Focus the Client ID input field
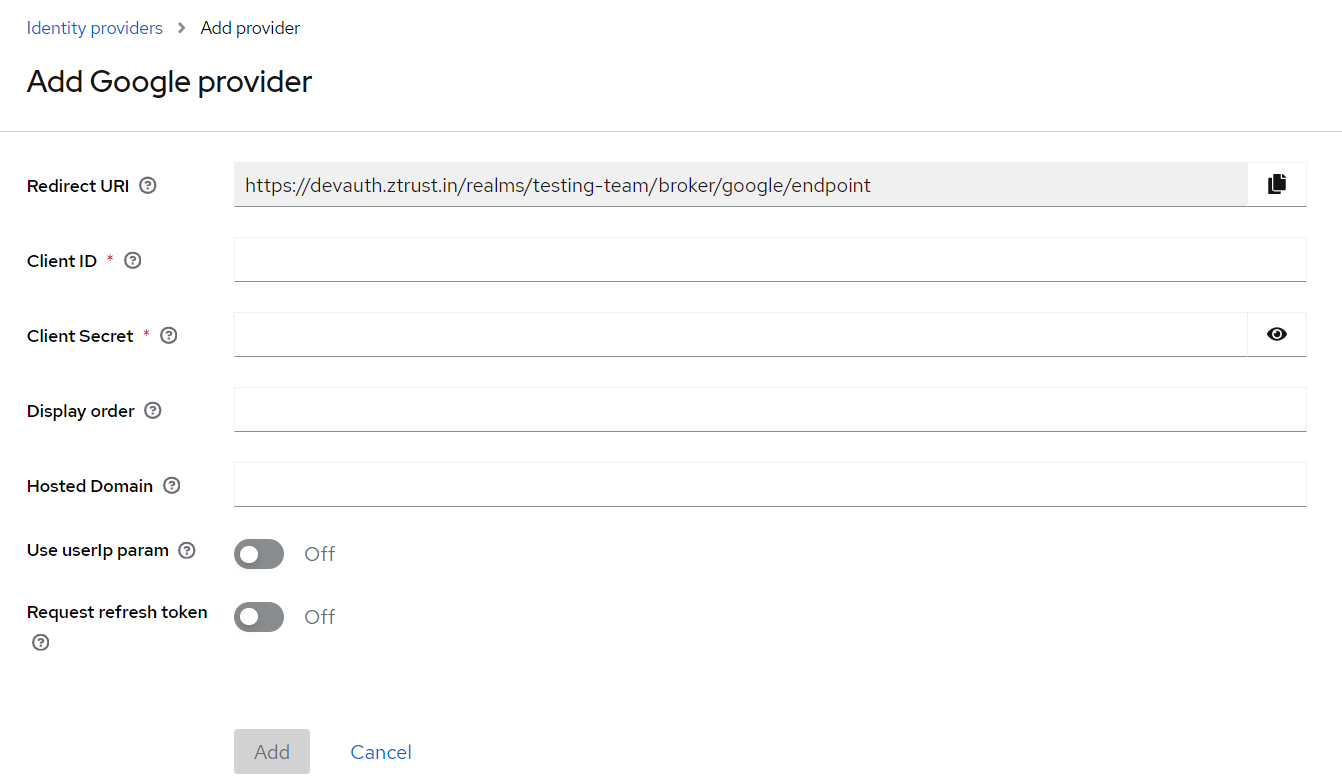1342x784 pixels. 770,260
